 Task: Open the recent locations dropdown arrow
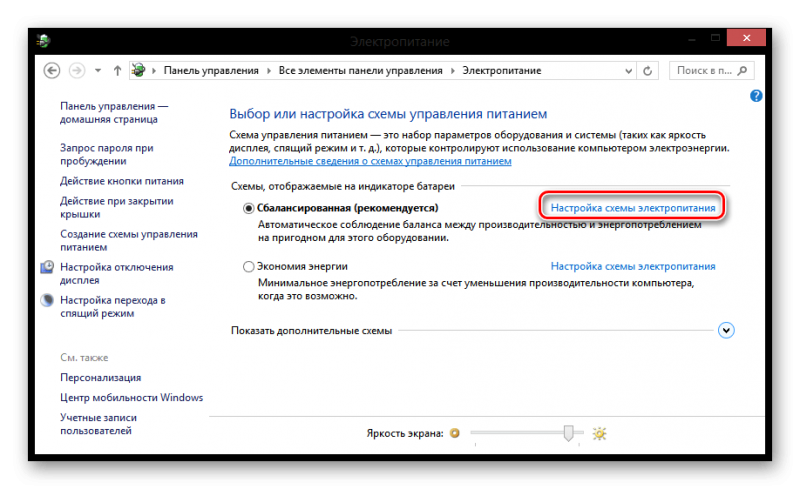(97, 71)
